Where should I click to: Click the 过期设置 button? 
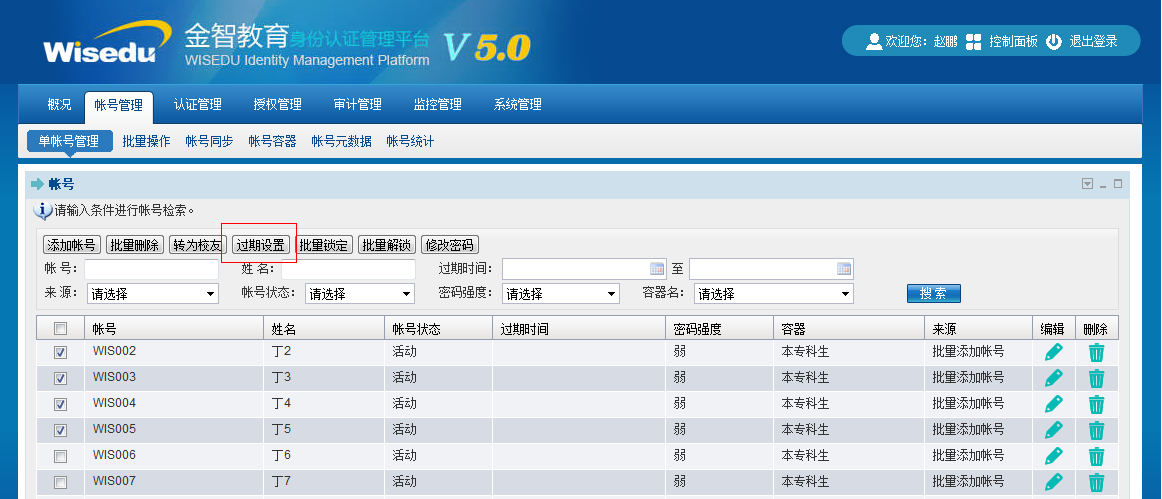(260, 245)
